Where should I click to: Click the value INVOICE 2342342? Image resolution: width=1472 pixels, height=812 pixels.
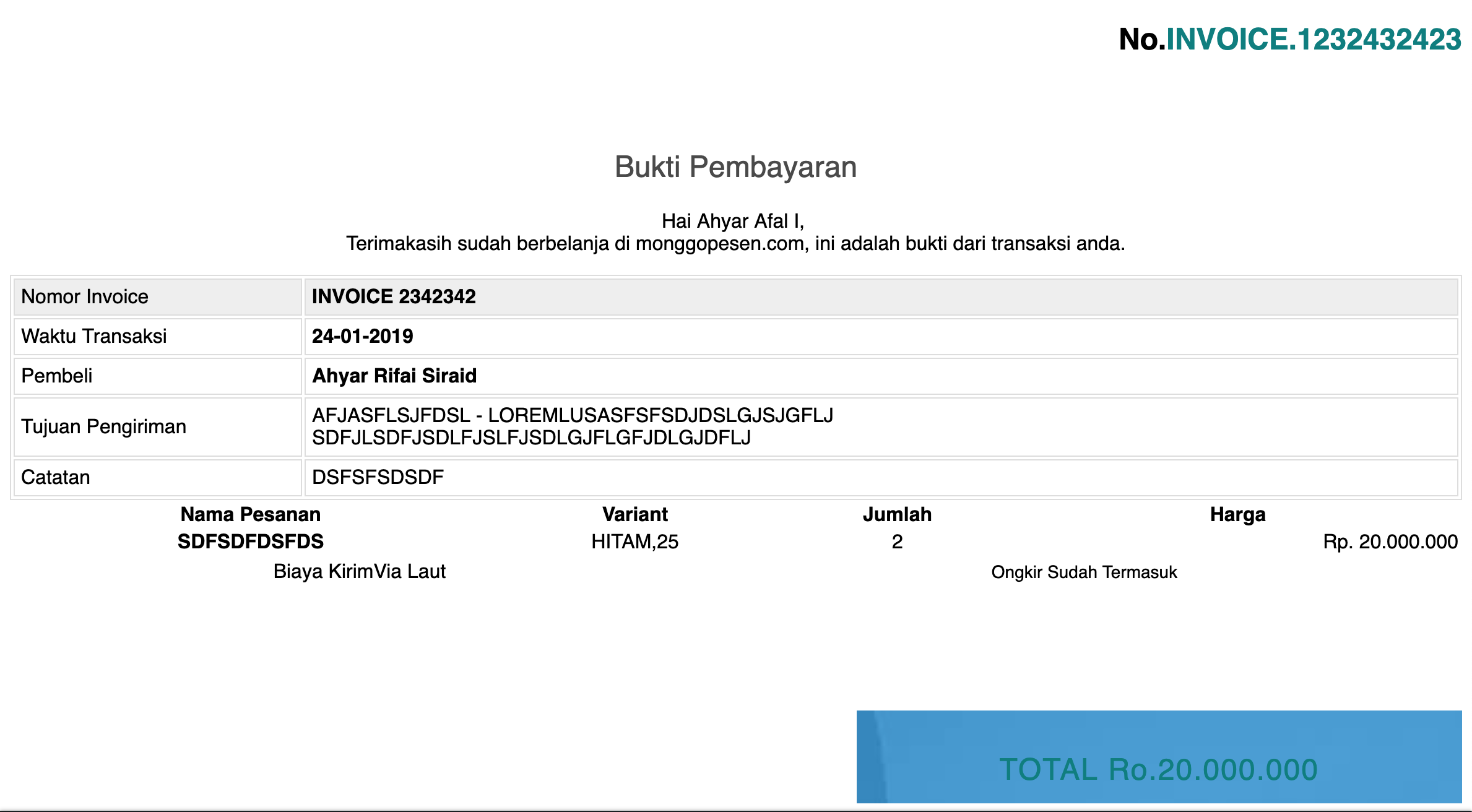394,296
